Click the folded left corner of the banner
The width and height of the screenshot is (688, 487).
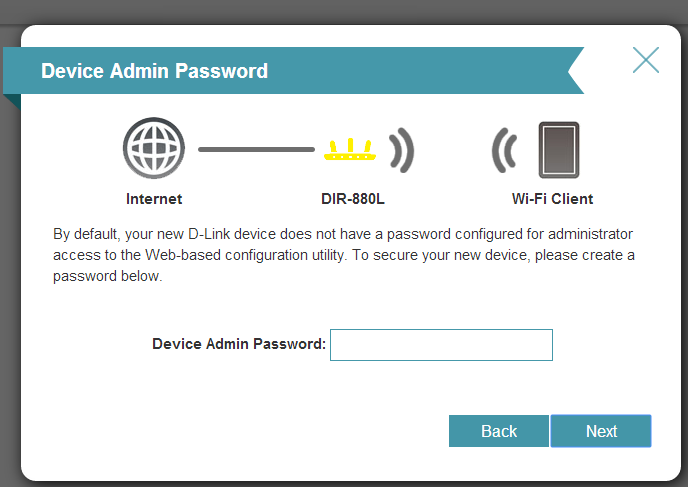(12, 101)
